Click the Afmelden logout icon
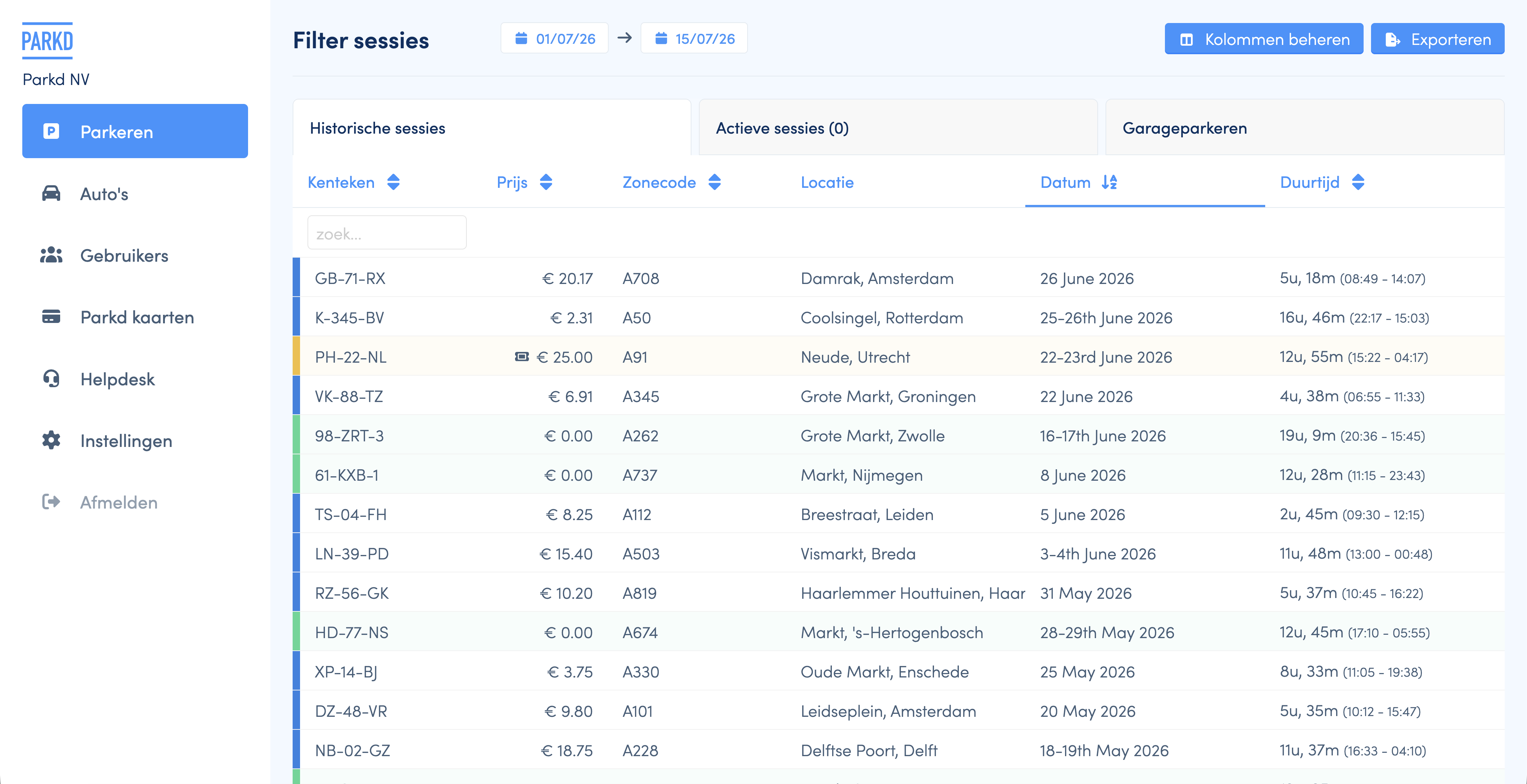The width and height of the screenshot is (1527, 784). [51, 502]
